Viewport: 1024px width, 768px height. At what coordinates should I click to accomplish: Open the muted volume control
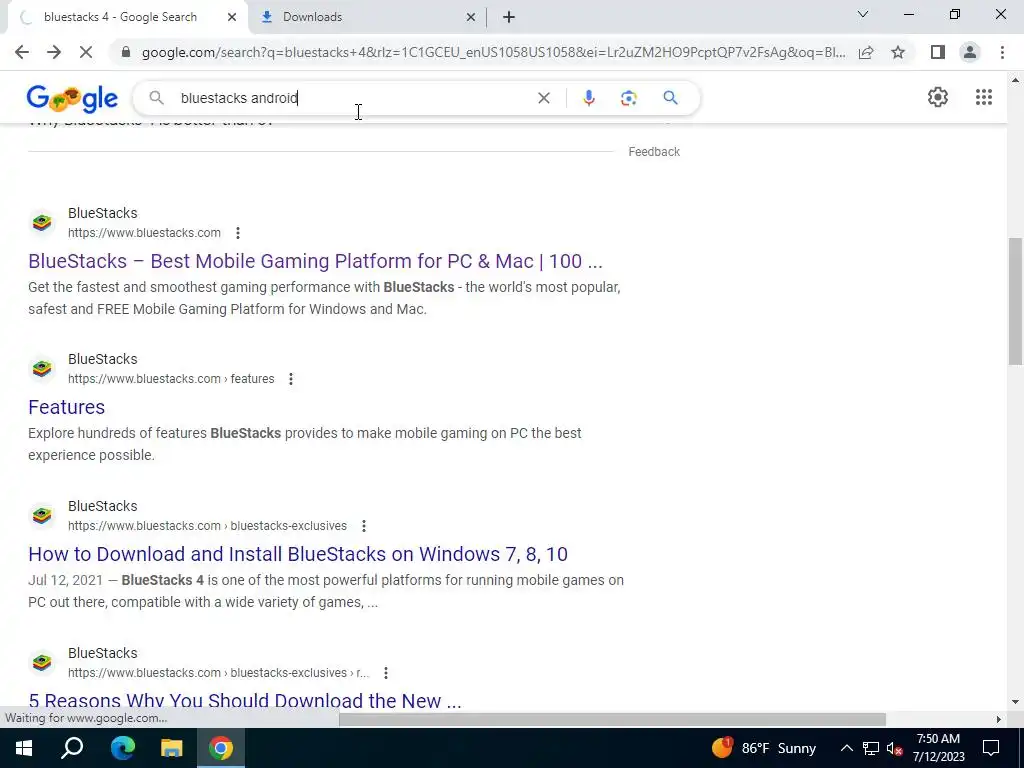point(894,748)
